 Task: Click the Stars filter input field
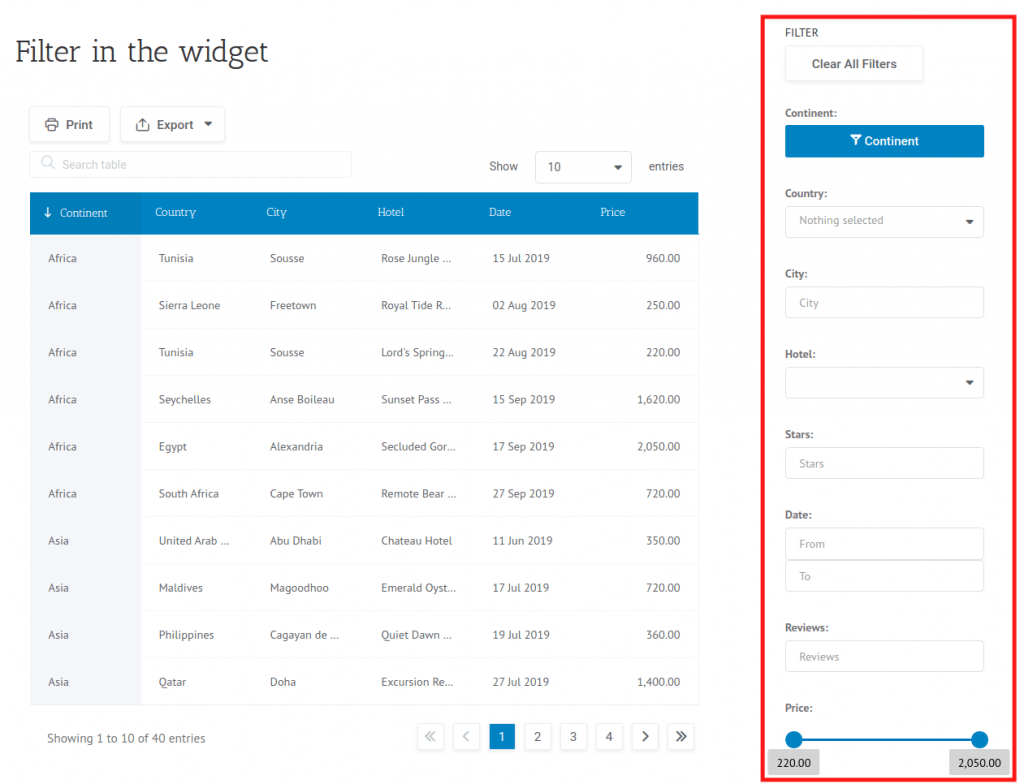tap(884, 462)
